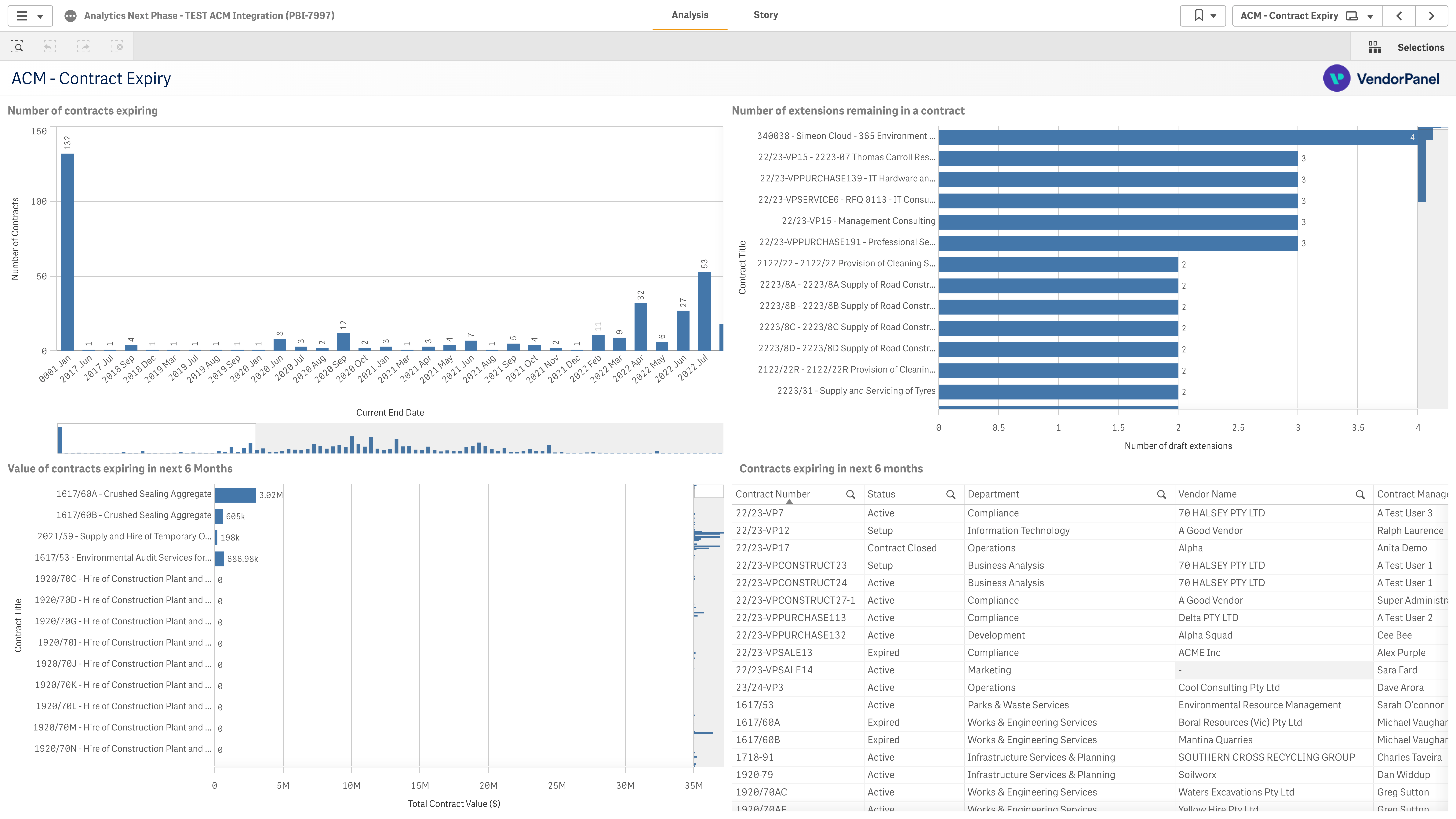Click the 2022 Jul bar with 53 contracts
Screen dimensions: 1456x819
point(704,311)
